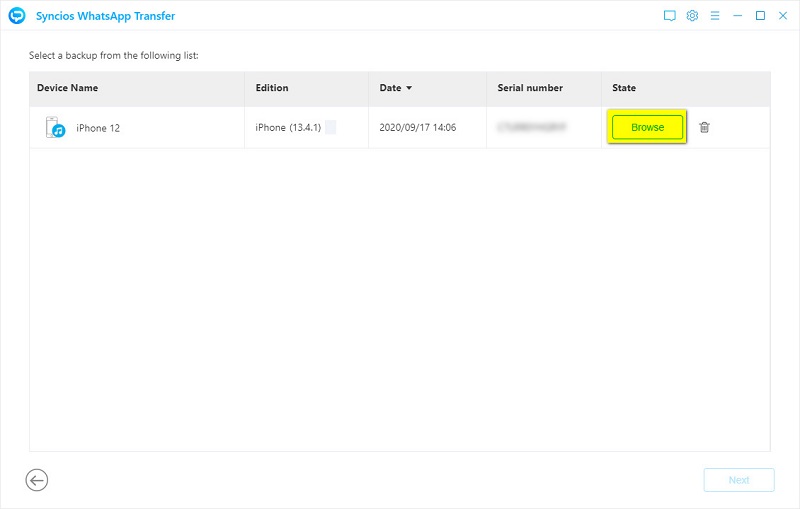The image size is (800, 509).
Task: Go back using the circular arrow button
Action: coord(37,480)
